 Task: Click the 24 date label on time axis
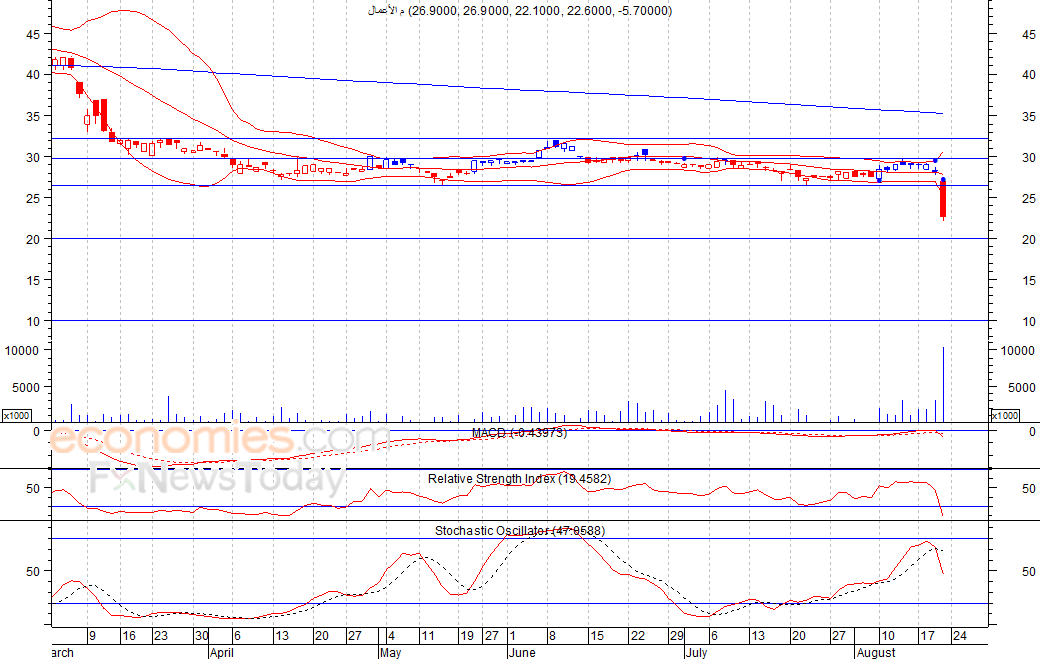tap(959, 636)
